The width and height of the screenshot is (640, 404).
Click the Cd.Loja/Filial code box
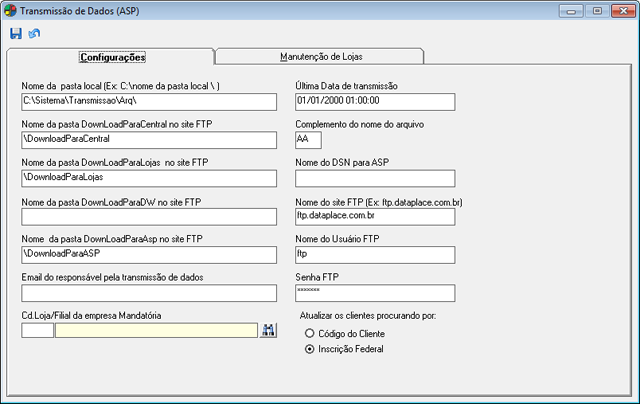tap(37, 330)
